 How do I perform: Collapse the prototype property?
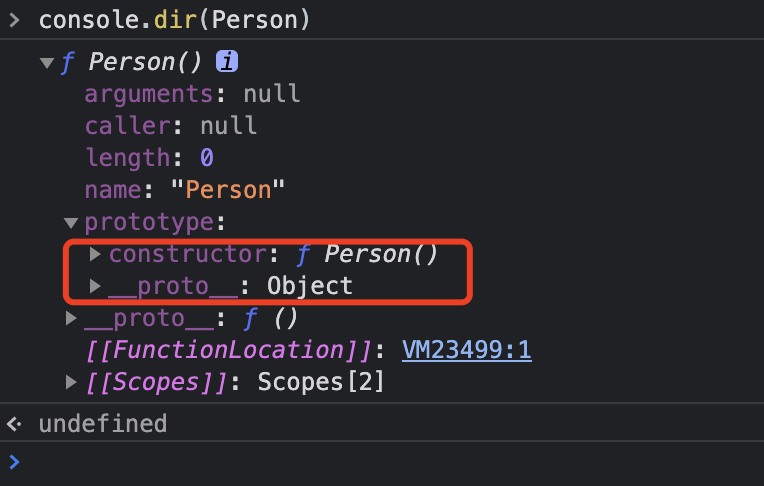71,223
